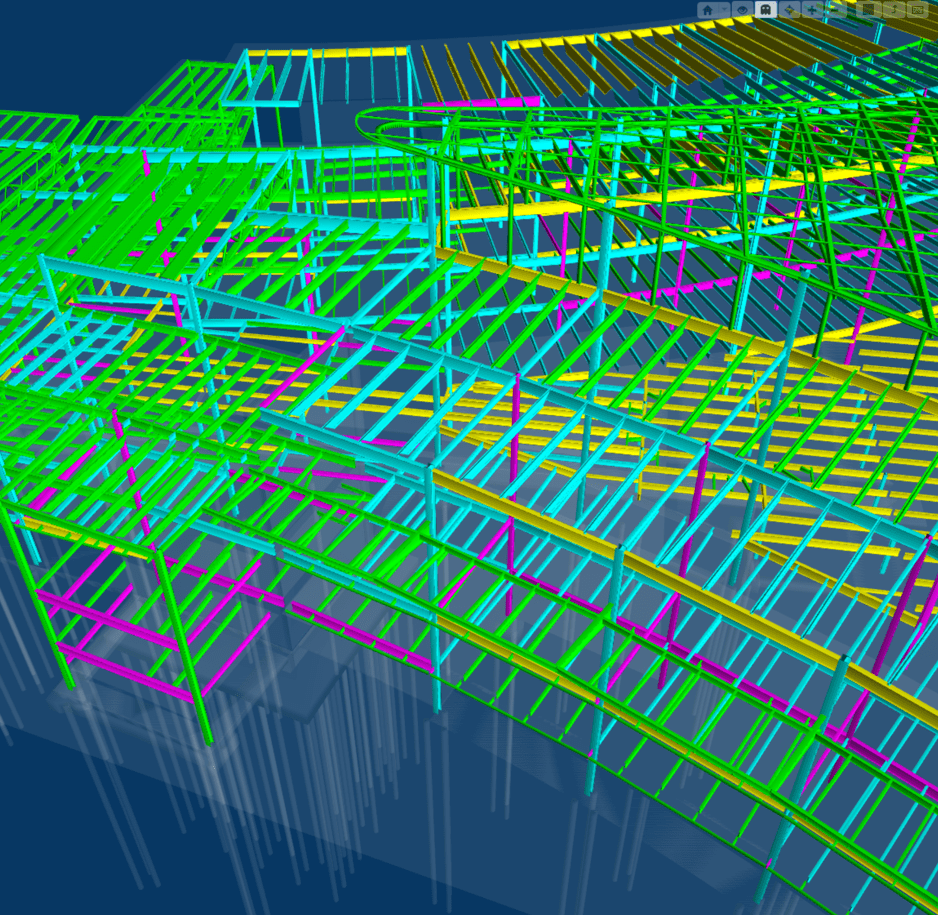
Task: Click the Home view icon
Action: click(x=707, y=10)
